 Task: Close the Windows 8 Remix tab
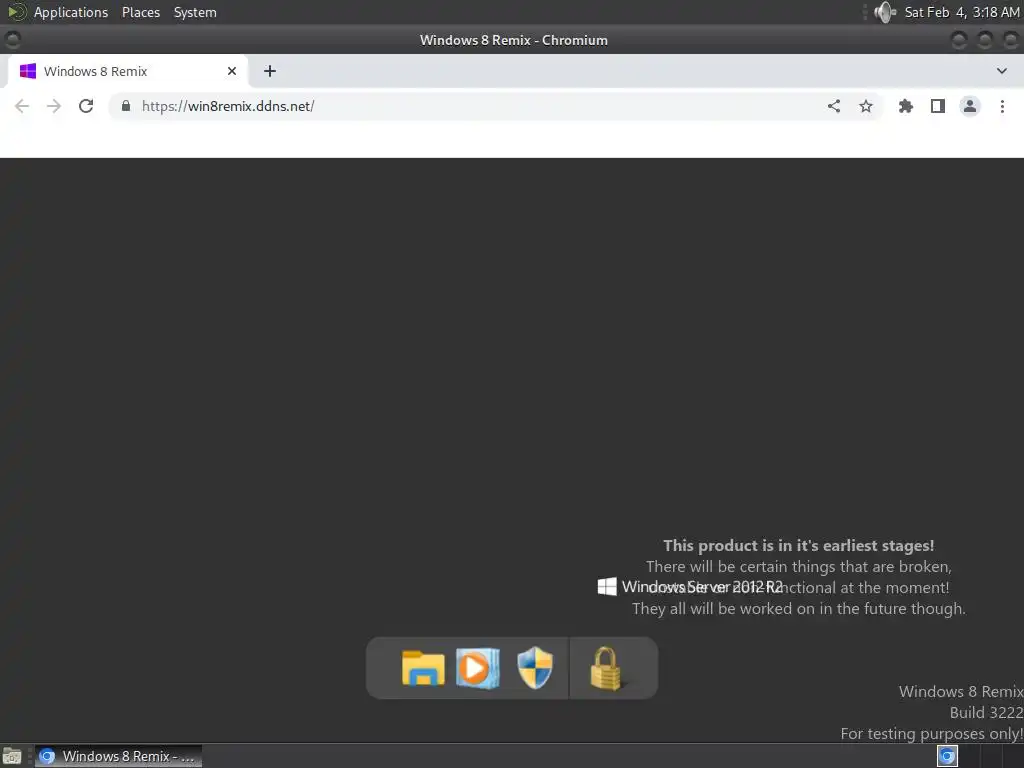point(232,71)
